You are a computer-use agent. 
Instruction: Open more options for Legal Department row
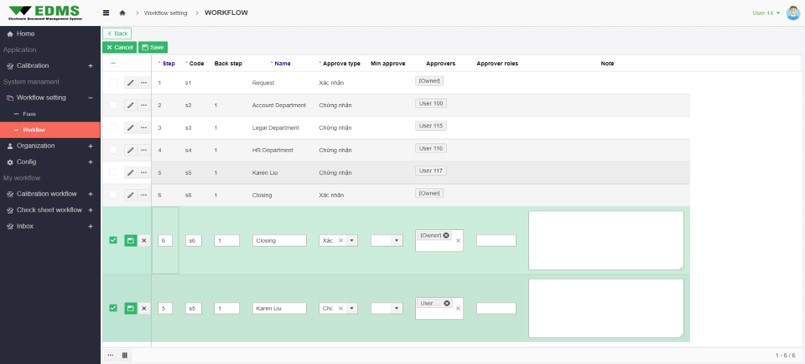pos(144,127)
